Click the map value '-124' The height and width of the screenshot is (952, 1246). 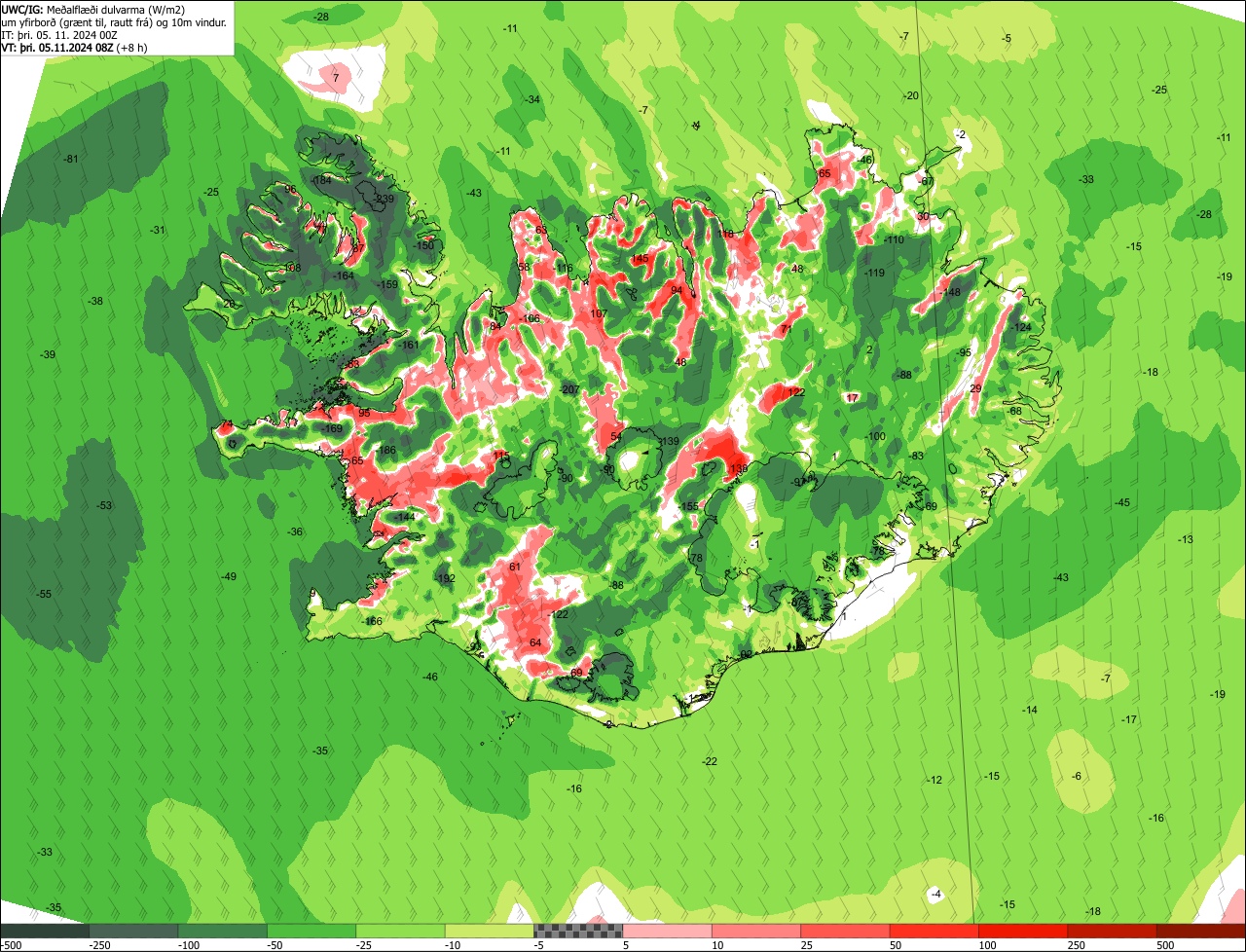point(1020,327)
